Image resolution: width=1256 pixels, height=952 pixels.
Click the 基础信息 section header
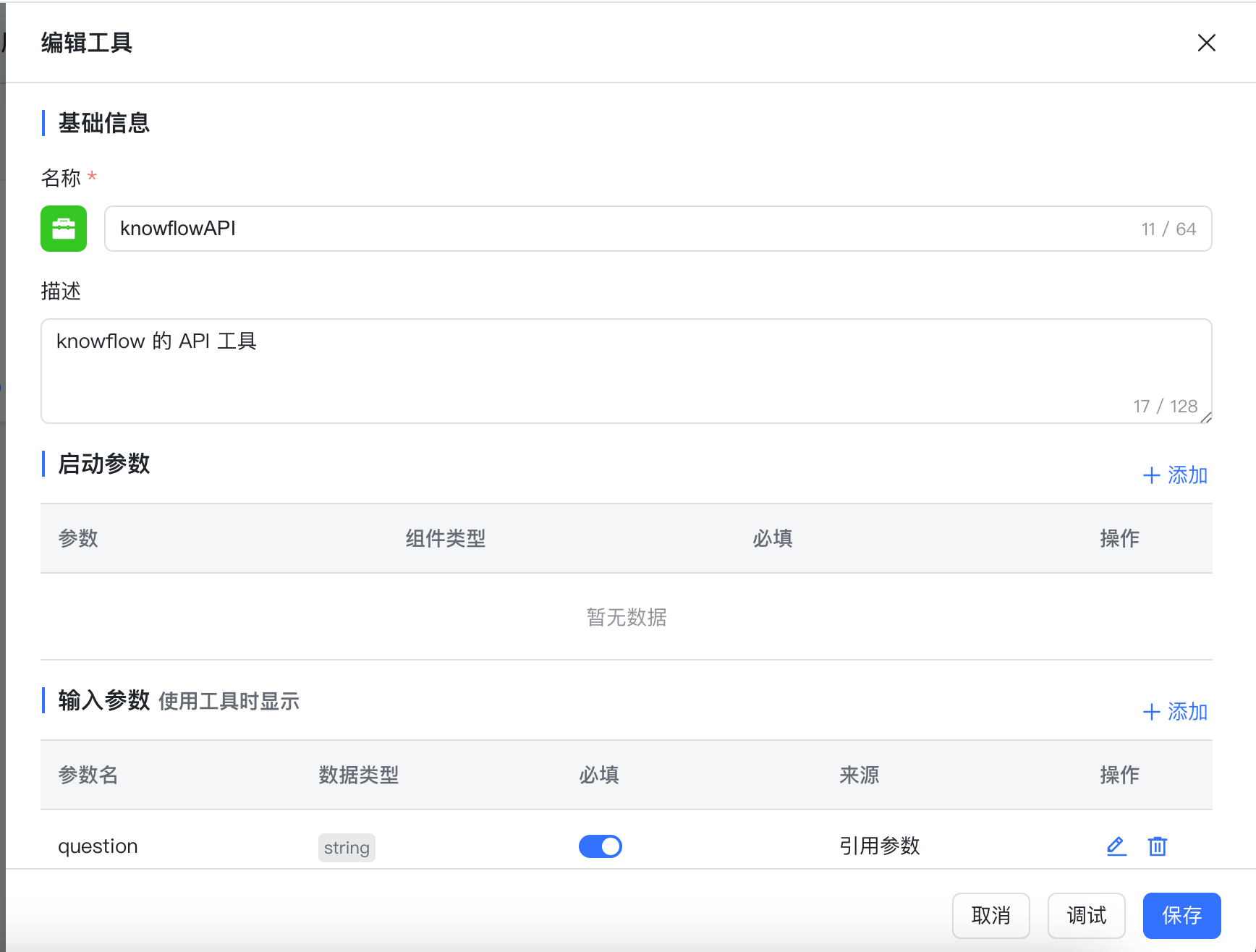[103, 123]
